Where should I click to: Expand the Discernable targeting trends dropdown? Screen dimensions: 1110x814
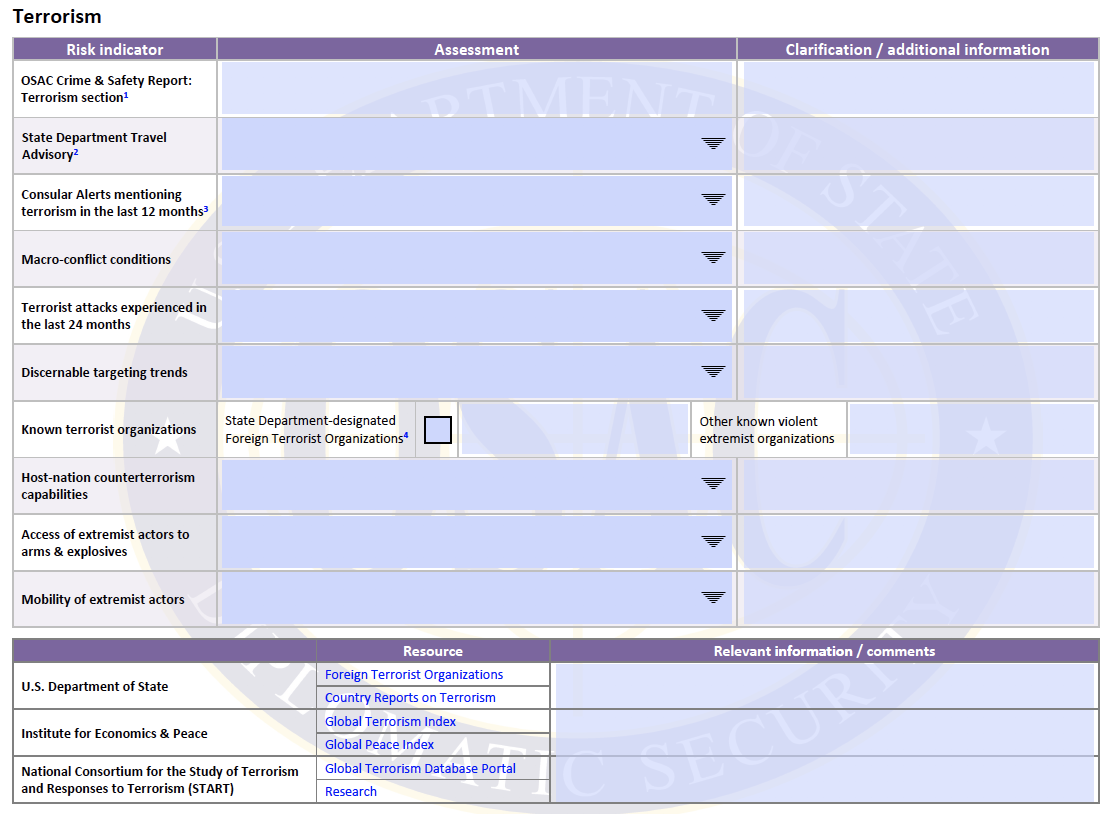point(713,370)
